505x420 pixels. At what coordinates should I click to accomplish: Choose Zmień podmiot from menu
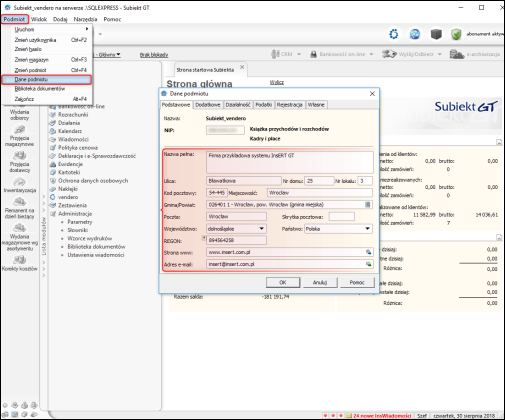pyautogui.click(x=47, y=70)
